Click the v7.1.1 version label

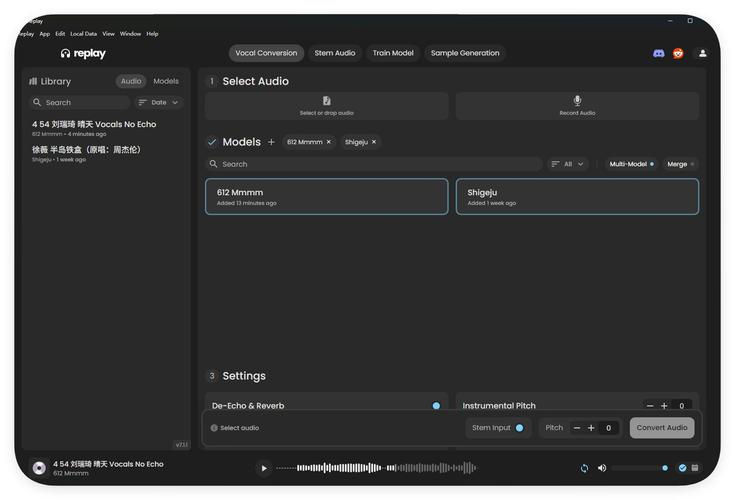point(181,444)
